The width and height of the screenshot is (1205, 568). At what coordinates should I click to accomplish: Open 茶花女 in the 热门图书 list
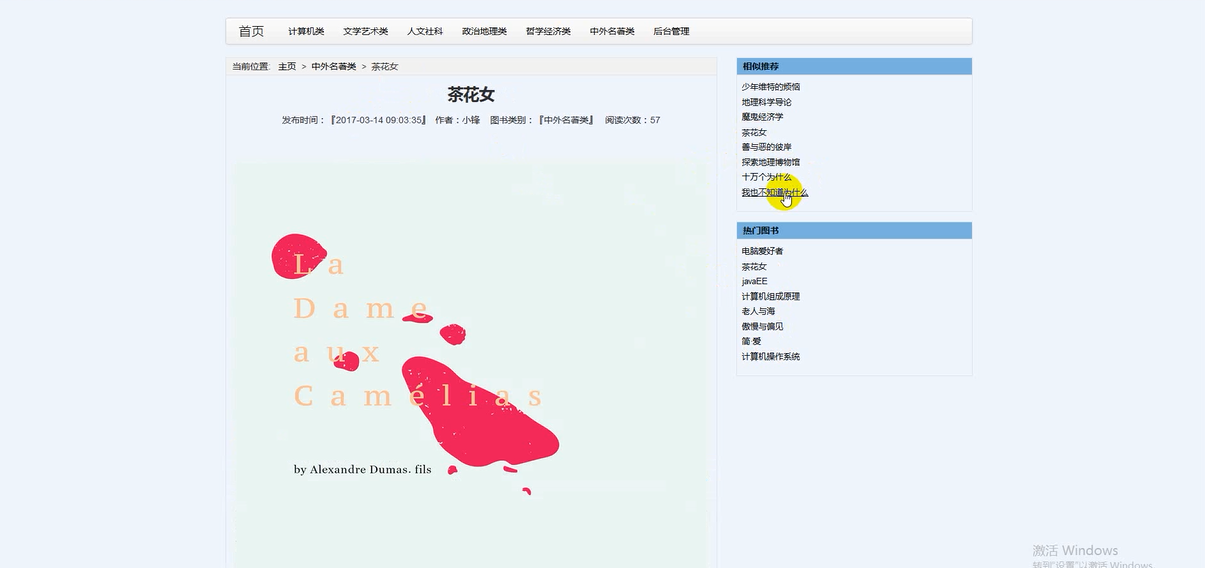tap(754, 267)
